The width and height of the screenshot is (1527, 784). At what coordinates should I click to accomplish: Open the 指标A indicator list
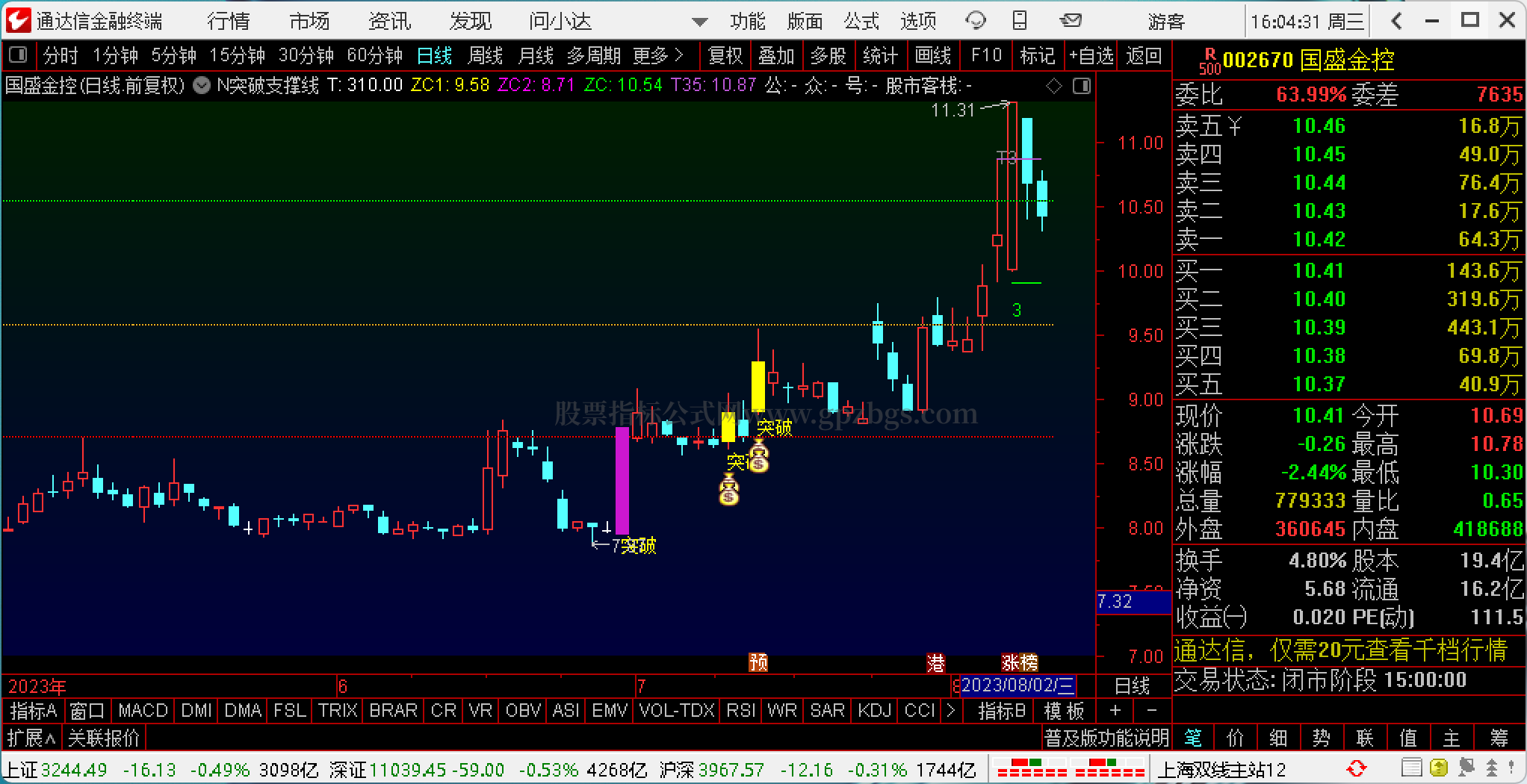(x=34, y=711)
